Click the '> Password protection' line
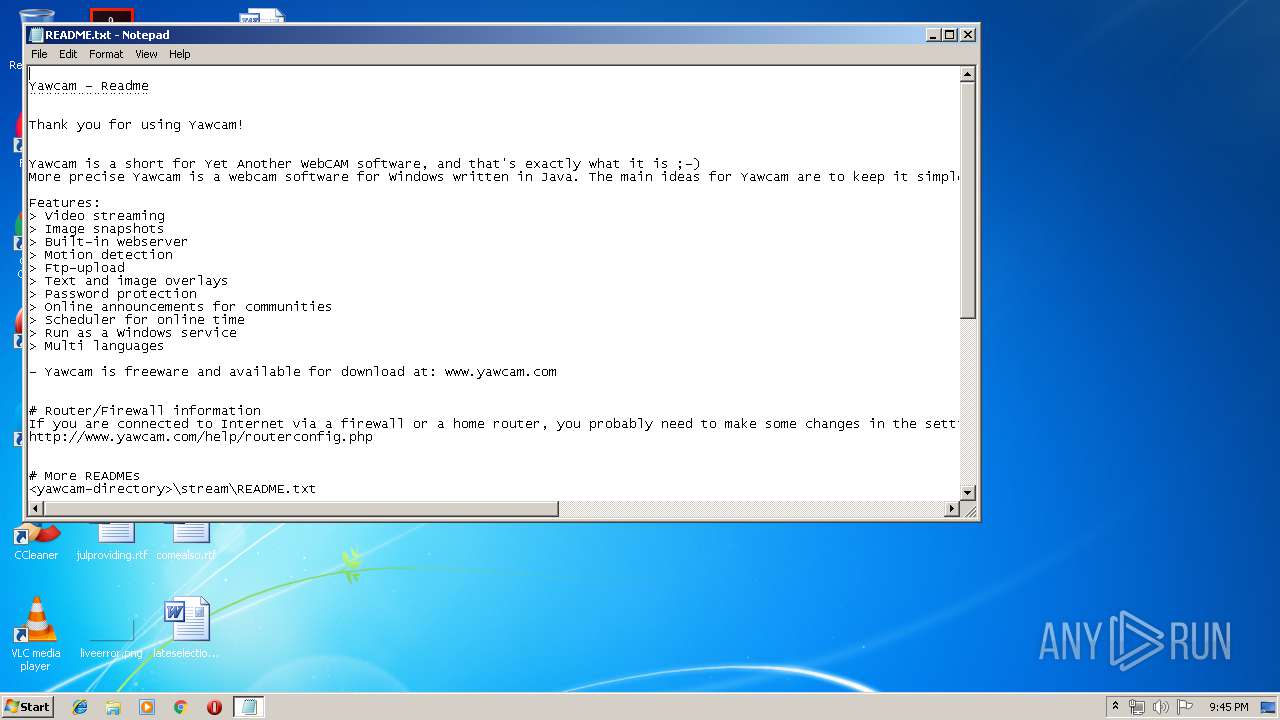Viewport: 1280px width, 720px height. 113,294
